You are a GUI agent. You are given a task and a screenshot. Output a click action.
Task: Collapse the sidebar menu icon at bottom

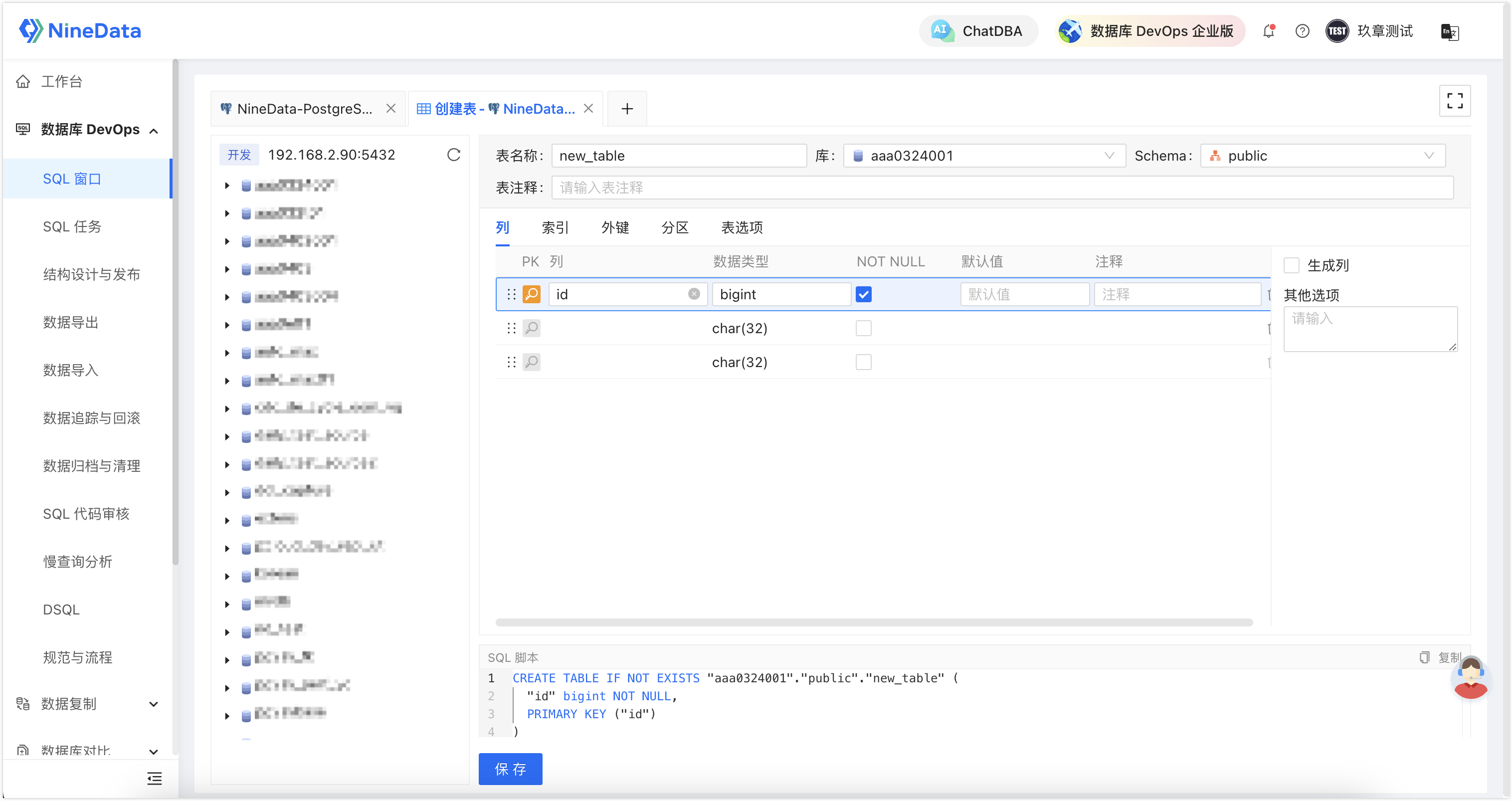[x=155, y=779]
